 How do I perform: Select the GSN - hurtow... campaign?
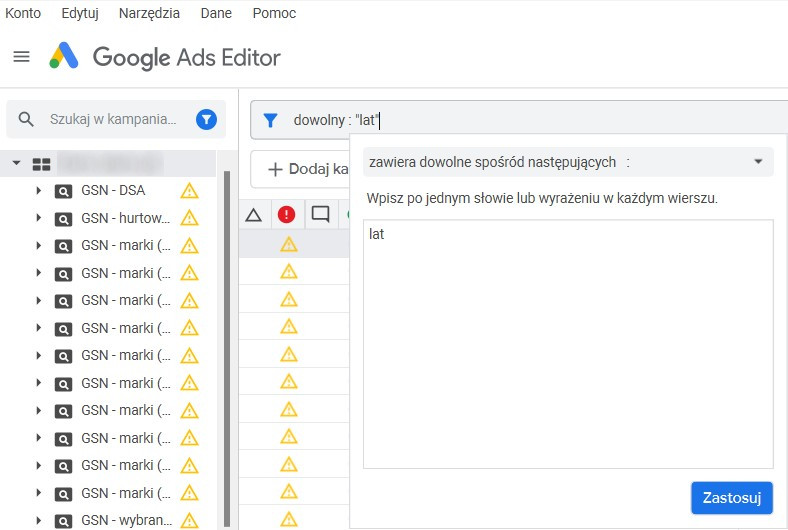(x=126, y=218)
